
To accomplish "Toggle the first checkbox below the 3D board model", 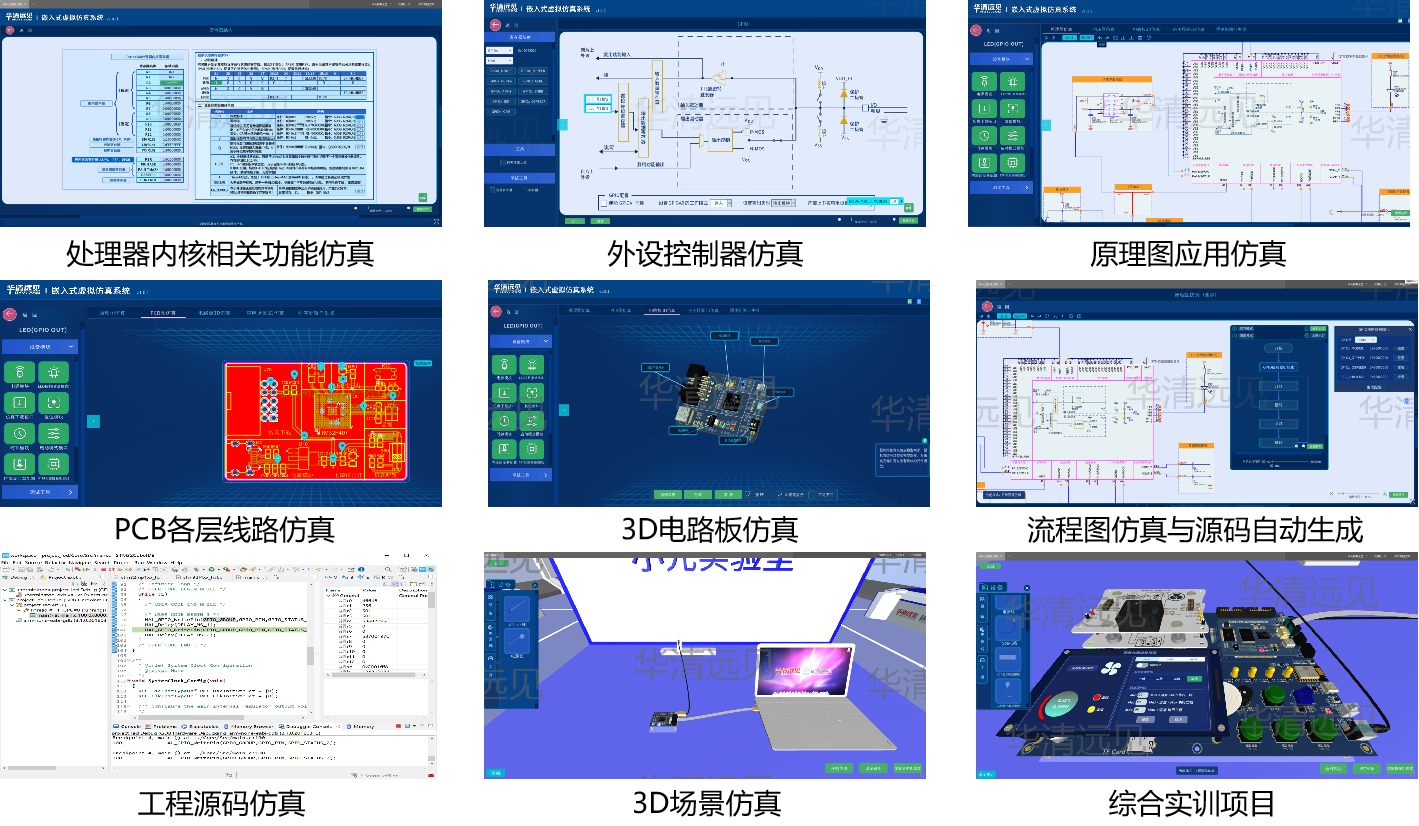I will 747,494.
